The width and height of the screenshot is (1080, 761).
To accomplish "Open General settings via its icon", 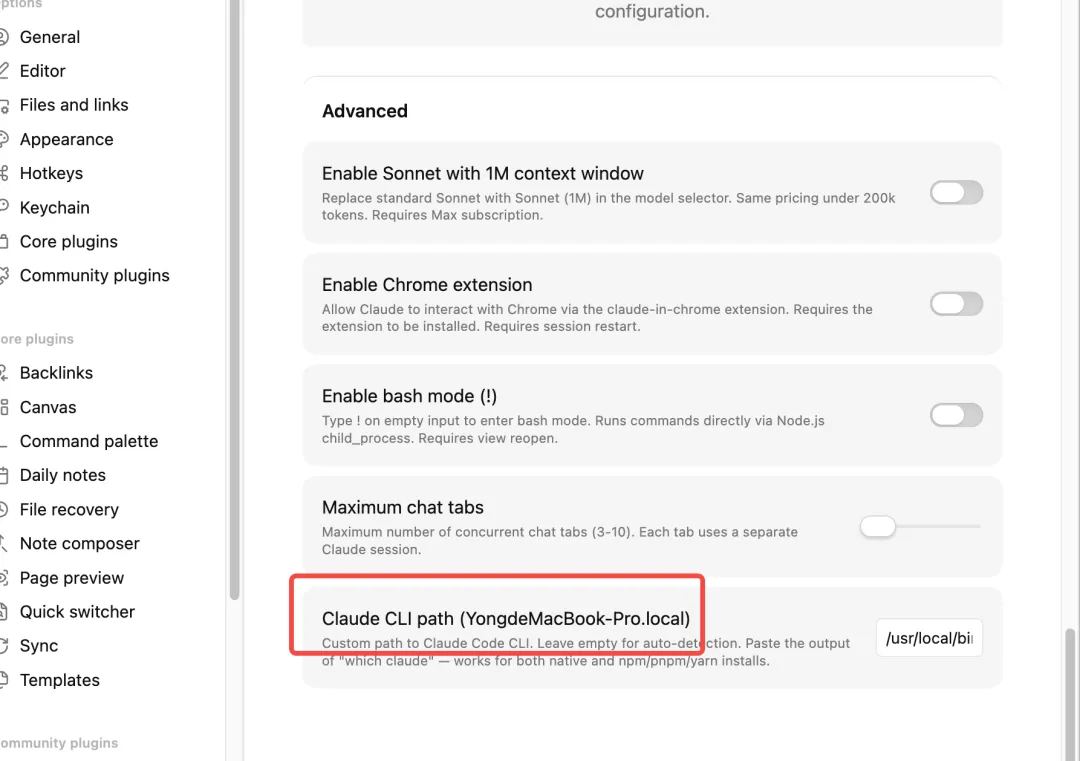I will coord(3,37).
